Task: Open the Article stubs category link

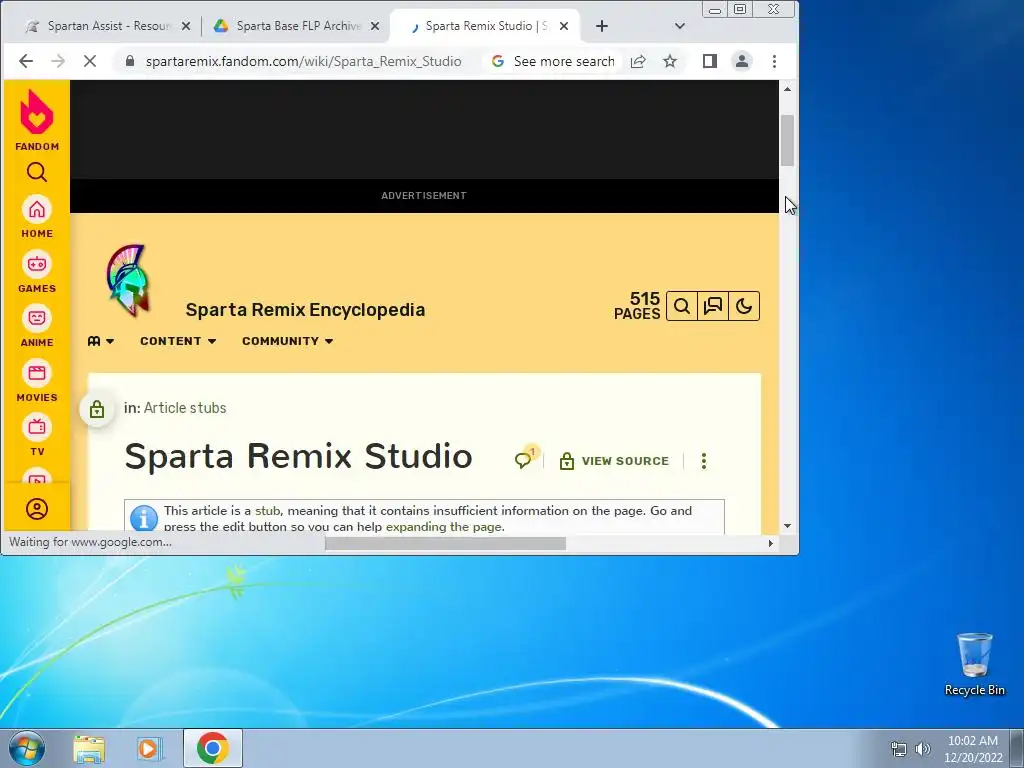Action: point(185,408)
